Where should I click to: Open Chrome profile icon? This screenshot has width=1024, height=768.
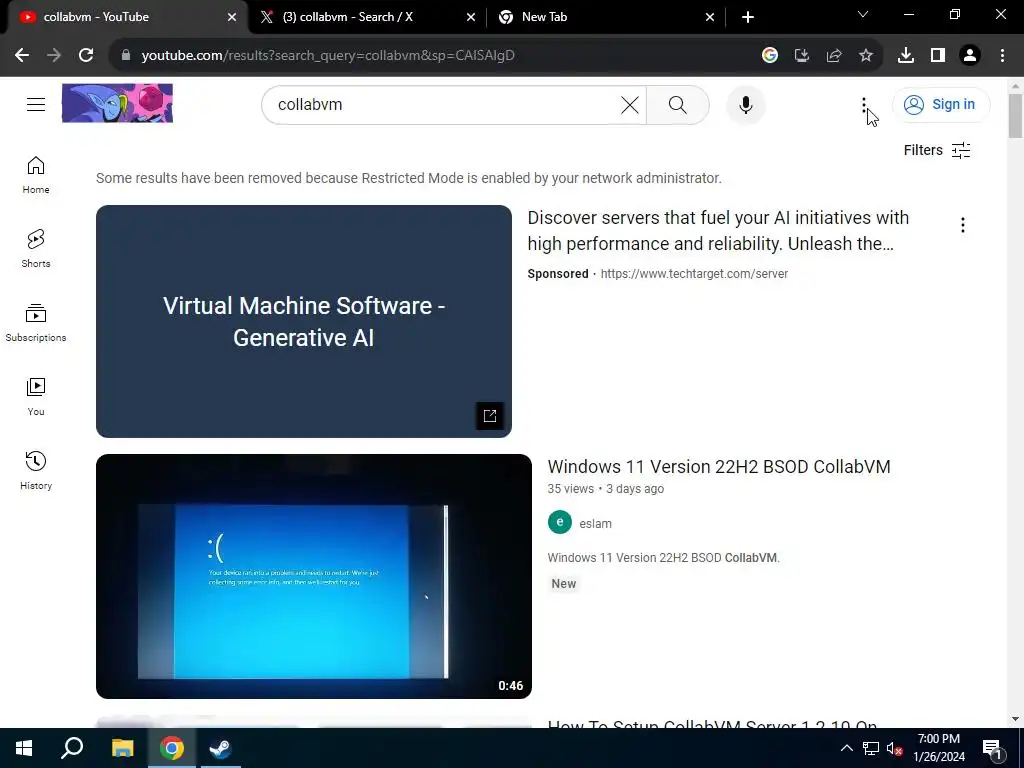(x=970, y=56)
